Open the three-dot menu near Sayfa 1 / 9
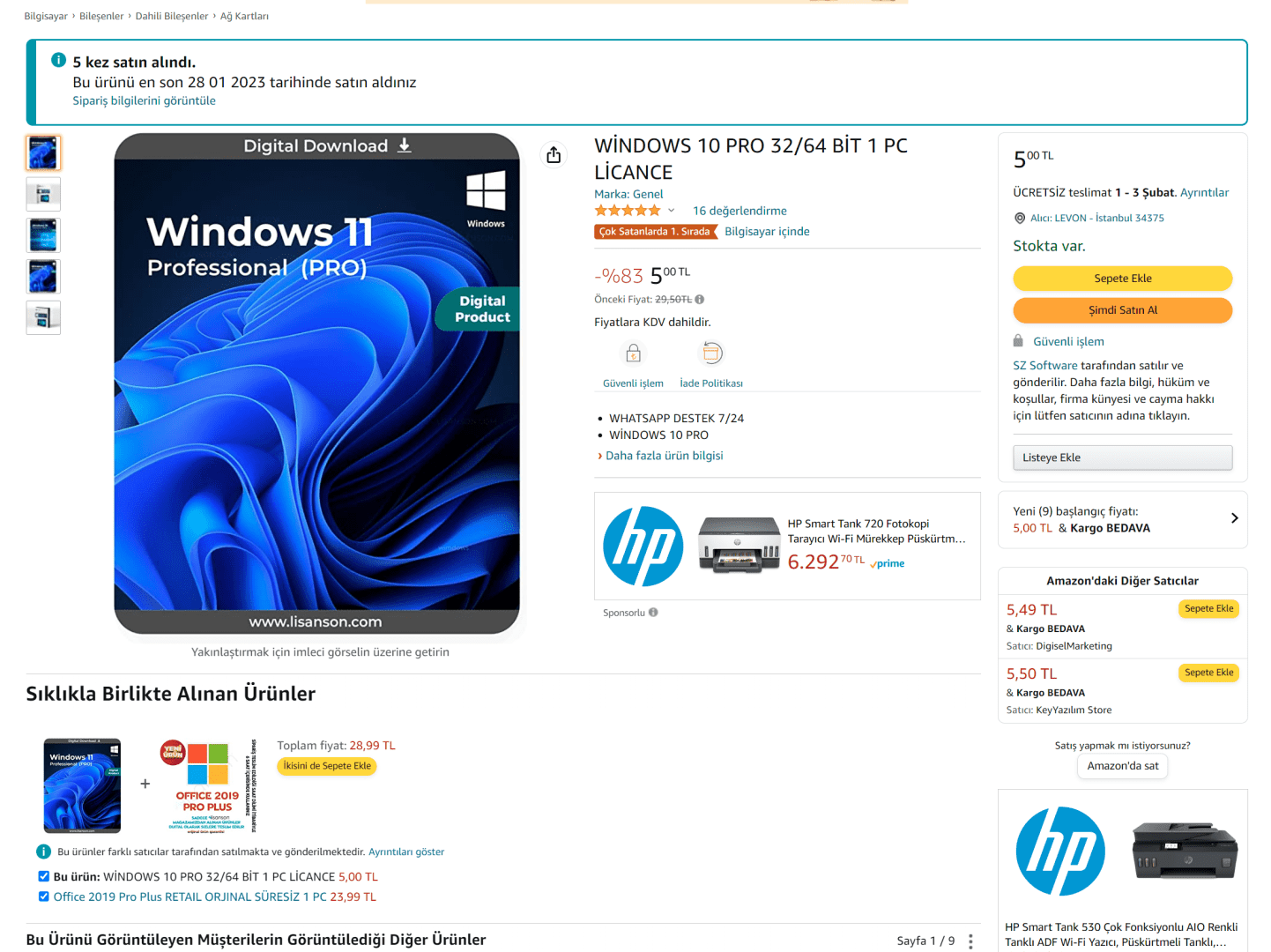 coord(970,941)
